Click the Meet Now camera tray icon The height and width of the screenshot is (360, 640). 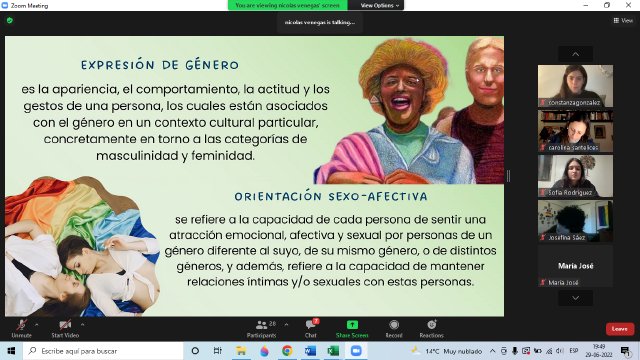pyautogui.click(x=504, y=351)
